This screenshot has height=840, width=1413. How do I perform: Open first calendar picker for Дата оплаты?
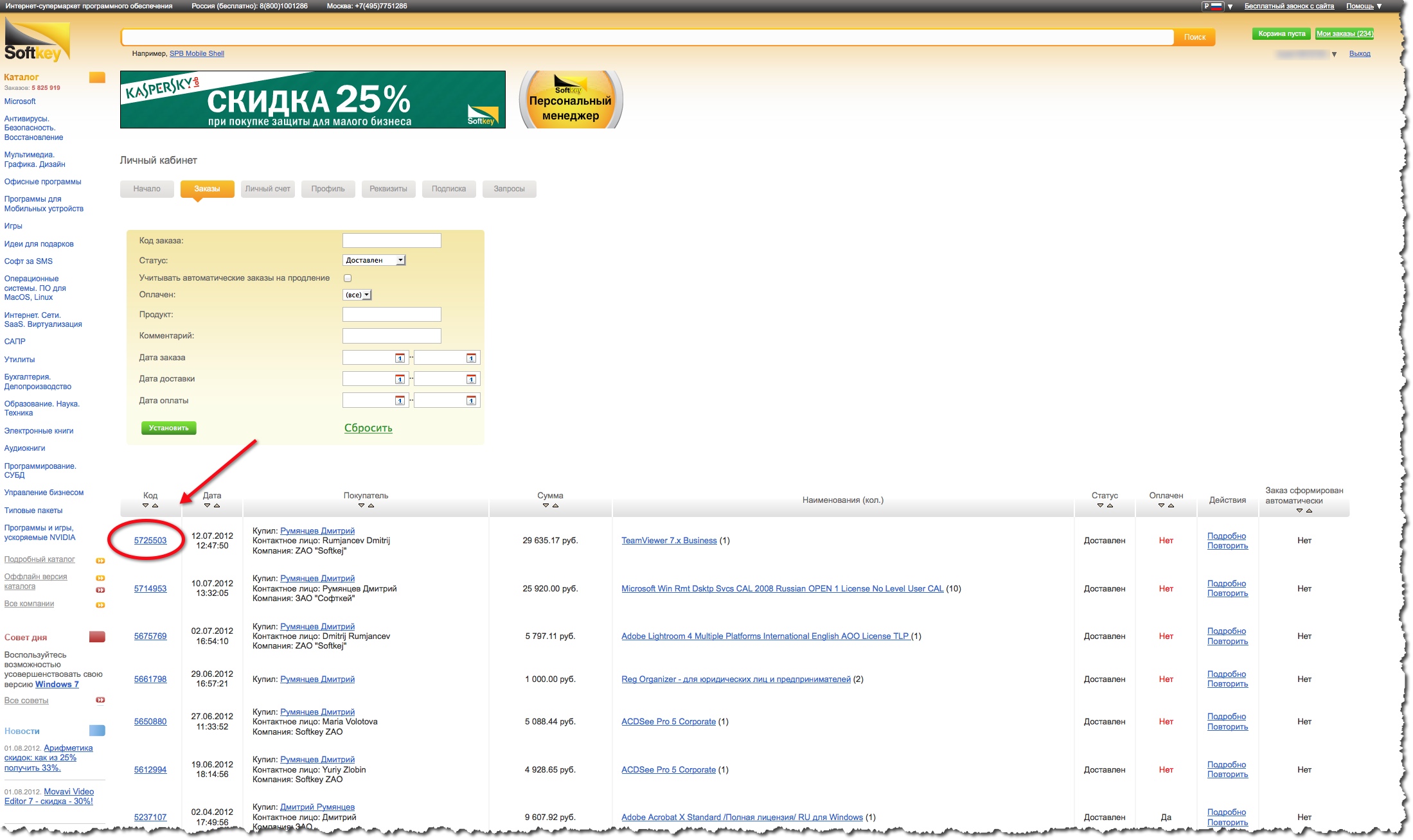click(x=400, y=401)
